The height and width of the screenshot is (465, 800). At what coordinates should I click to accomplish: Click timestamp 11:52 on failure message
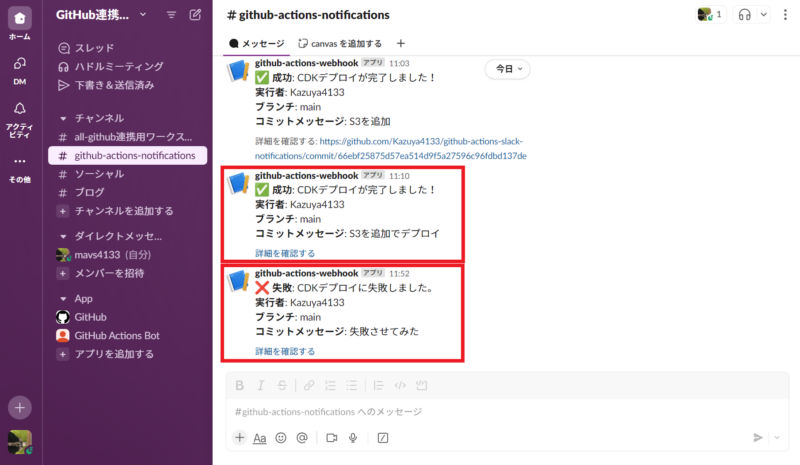coord(399,274)
